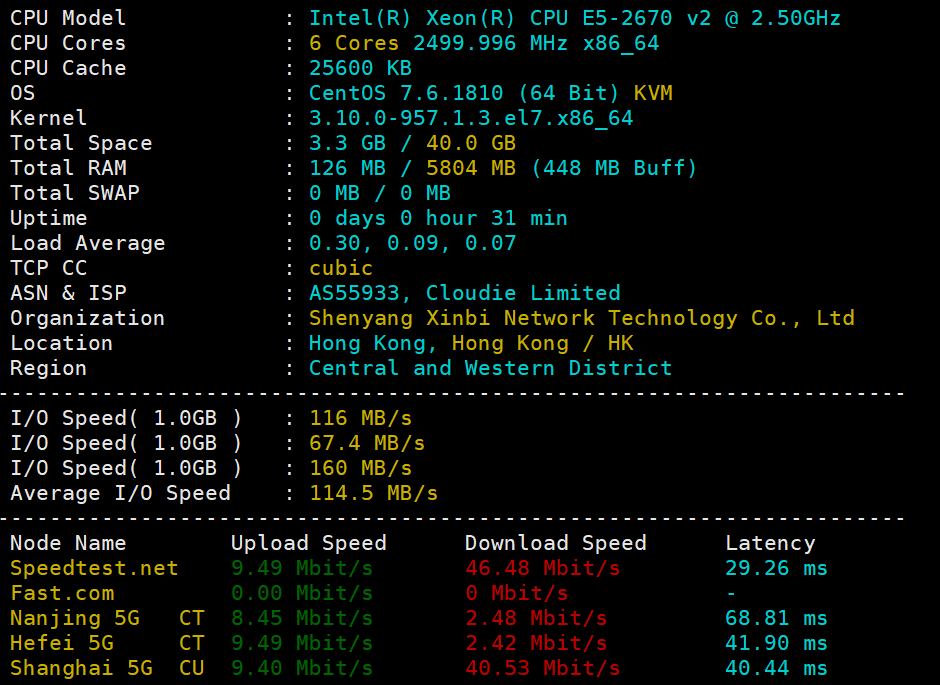Click the Speedtest.net node name
Image resolution: width=940 pixels, height=685 pixels.
click(94, 568)
